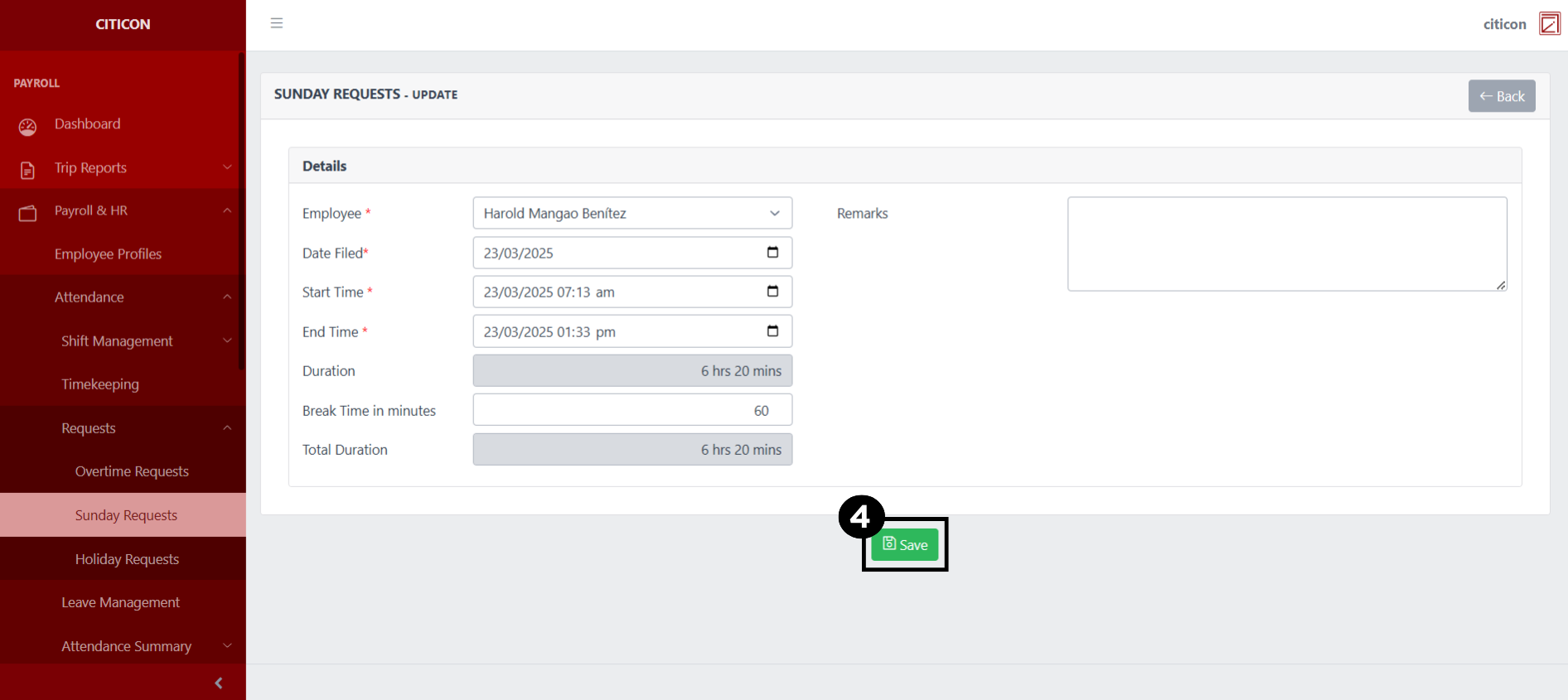Image resolution: width=1568 pixels, height=700 pixels.
Task: Open the End Time calendar picker icon
Action: pos(772,331)
